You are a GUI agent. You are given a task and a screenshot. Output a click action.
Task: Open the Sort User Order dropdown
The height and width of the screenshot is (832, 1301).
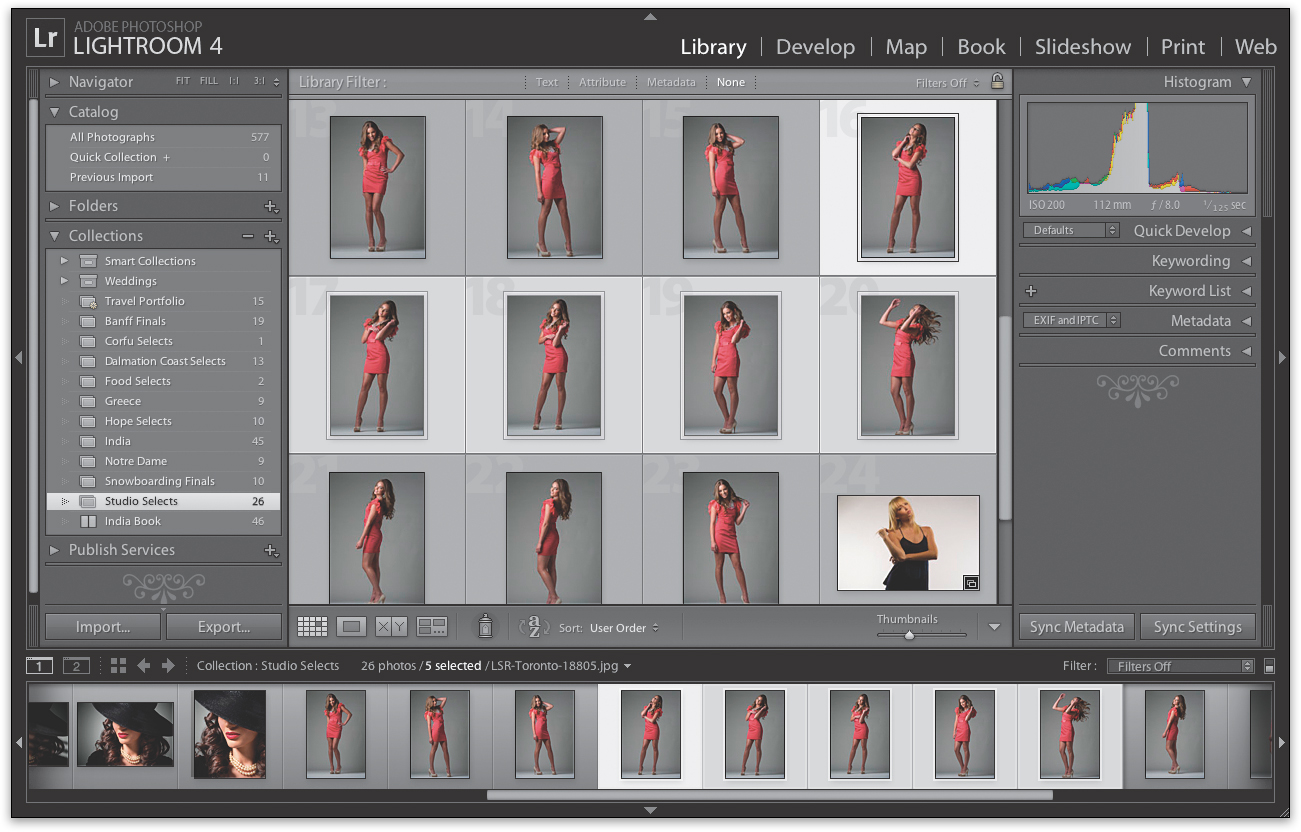point(624,628)
